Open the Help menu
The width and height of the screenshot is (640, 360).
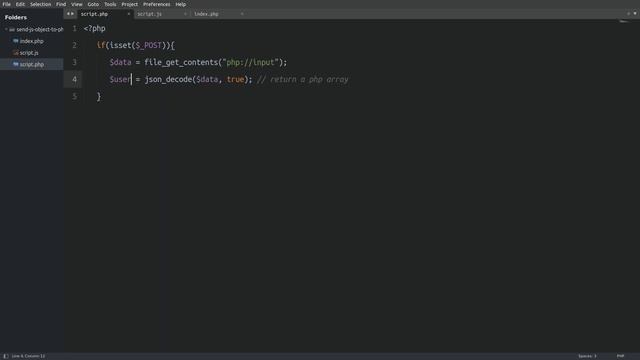181,4
